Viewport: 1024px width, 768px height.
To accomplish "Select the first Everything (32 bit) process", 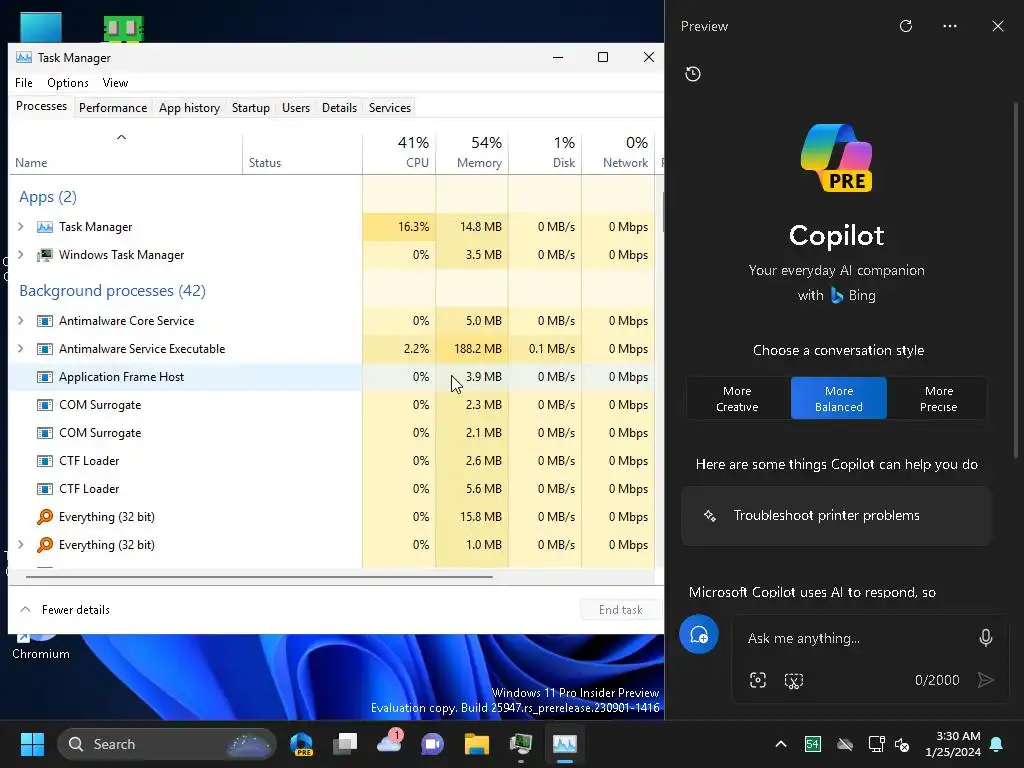I will (332, 517).
